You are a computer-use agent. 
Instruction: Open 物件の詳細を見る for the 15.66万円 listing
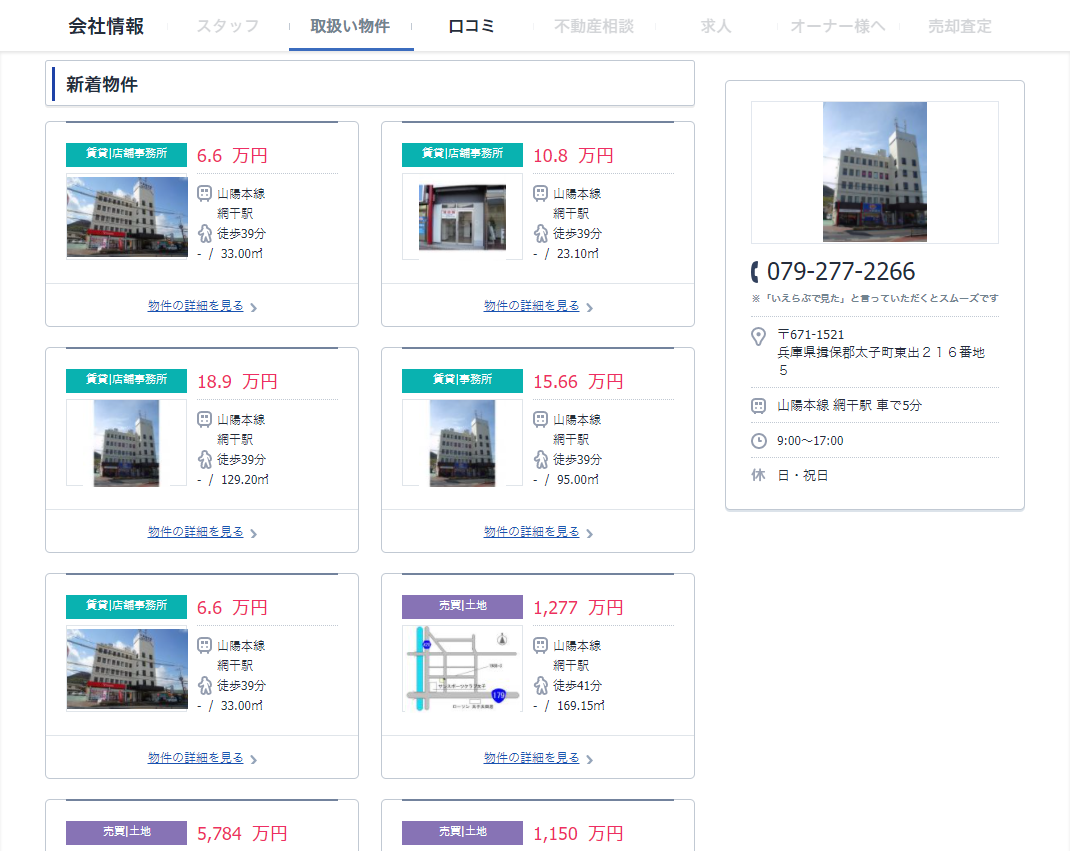pos(532,532)
